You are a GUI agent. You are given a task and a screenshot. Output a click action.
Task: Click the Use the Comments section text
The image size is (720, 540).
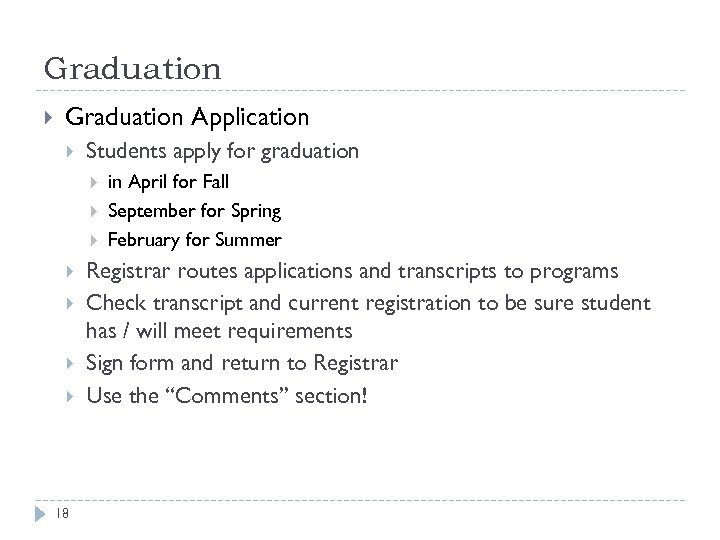(x=227, y=396)
